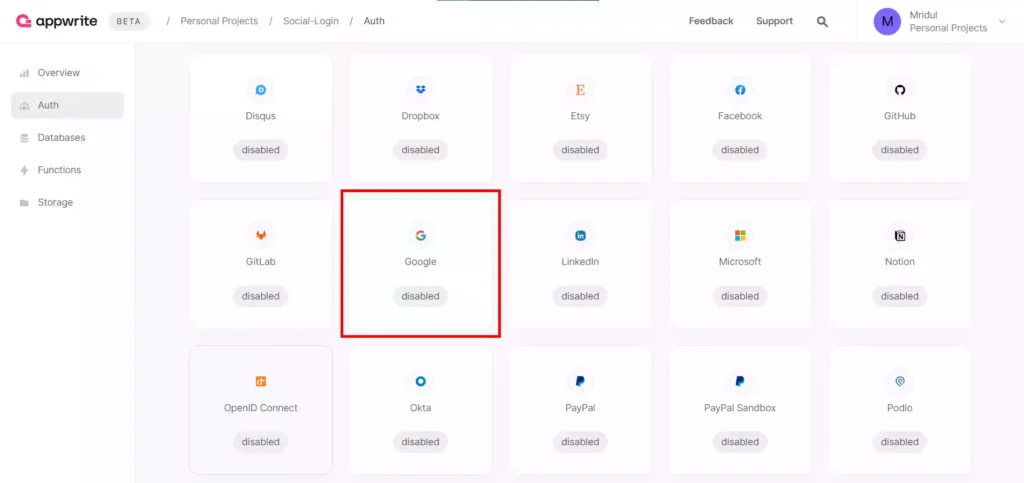The width and height of the screenshot is (1024, 483).
Task: Click the "Mridul" account name
Action: pos(923,15)
